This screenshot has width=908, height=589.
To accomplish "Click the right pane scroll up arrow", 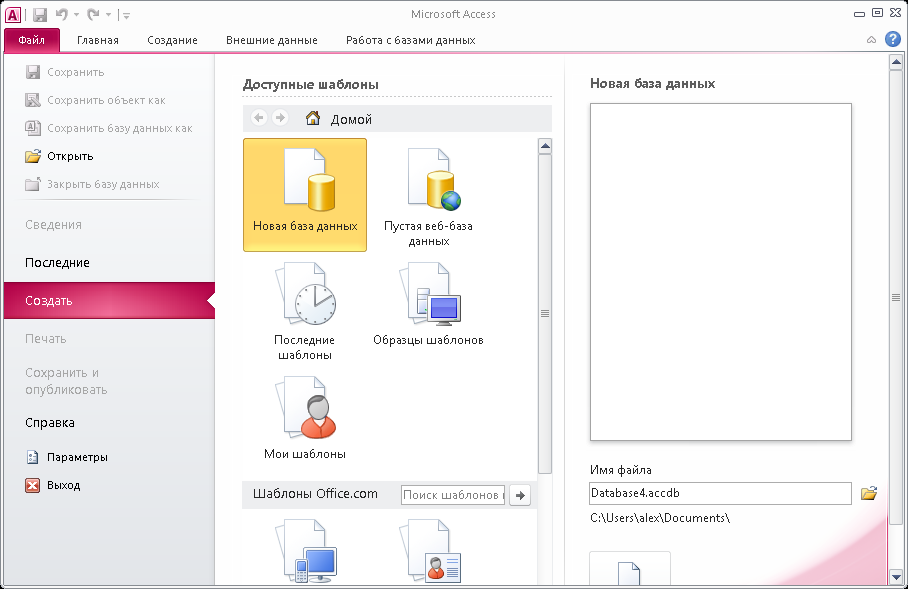I will click(x=896, y=61).
